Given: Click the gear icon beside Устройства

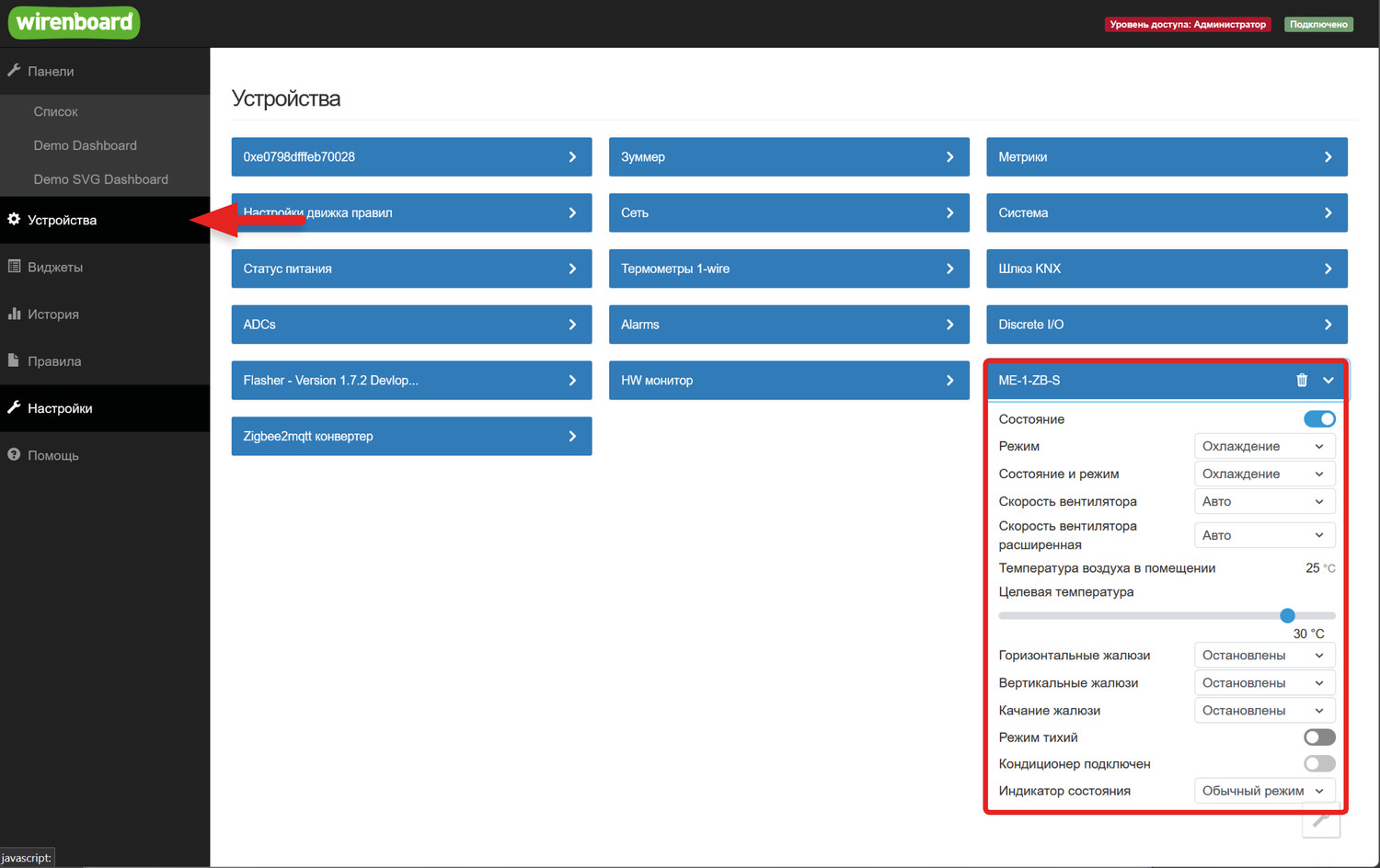Looking at the screenshot, I should coord(14,220).
